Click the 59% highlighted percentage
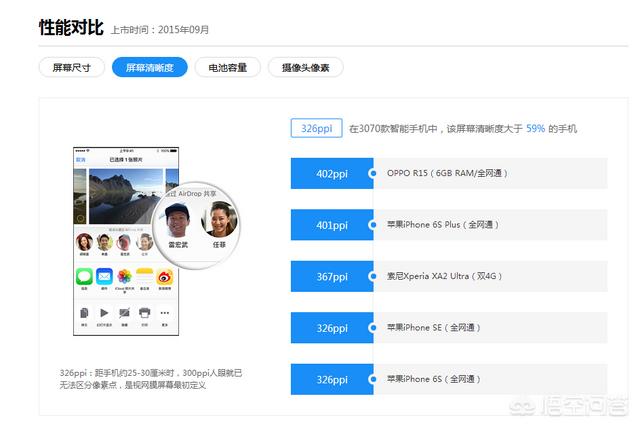This screenshot has width=640, height=428. 535,129
